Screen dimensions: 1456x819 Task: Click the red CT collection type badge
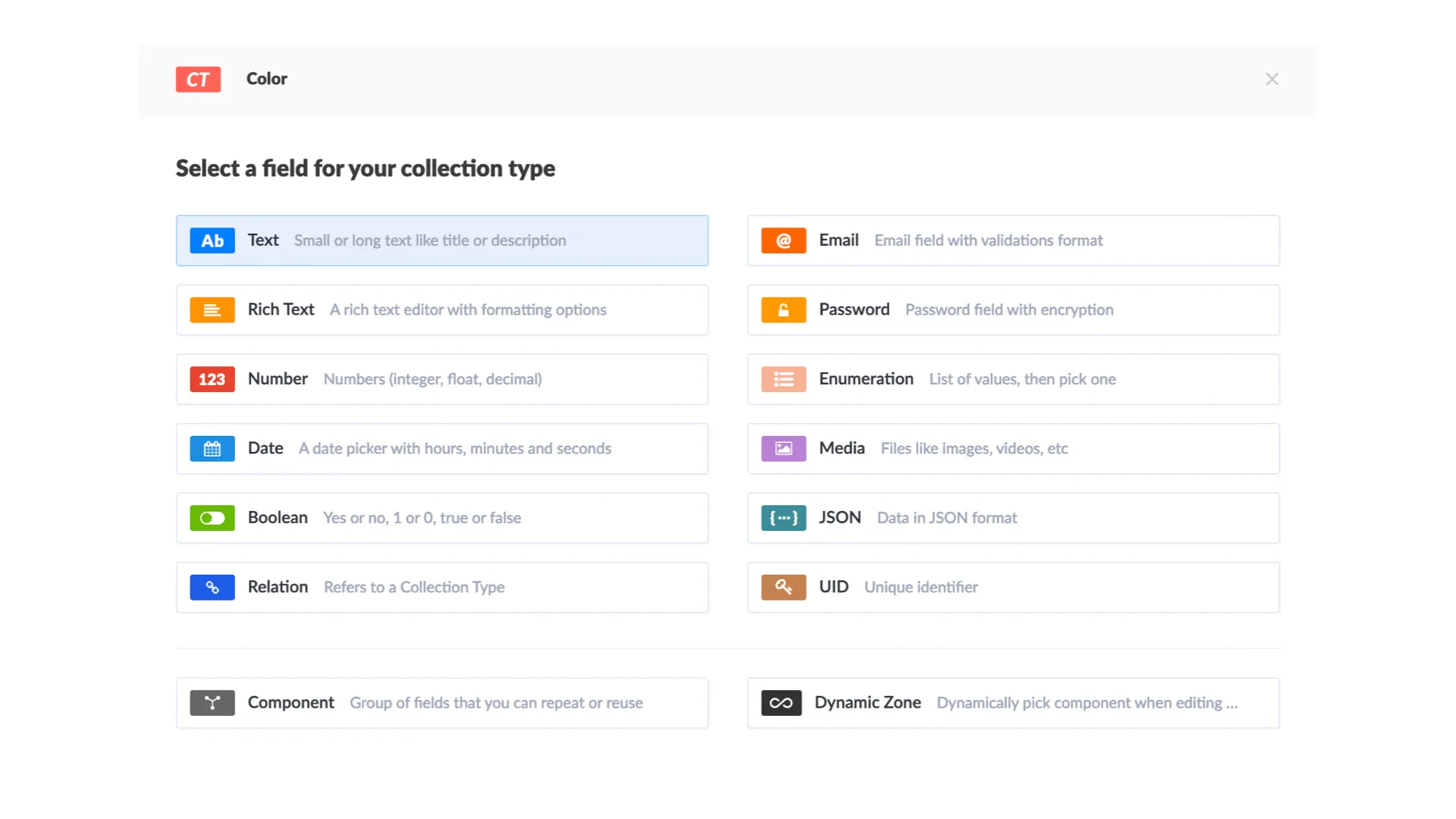(198, 80)
